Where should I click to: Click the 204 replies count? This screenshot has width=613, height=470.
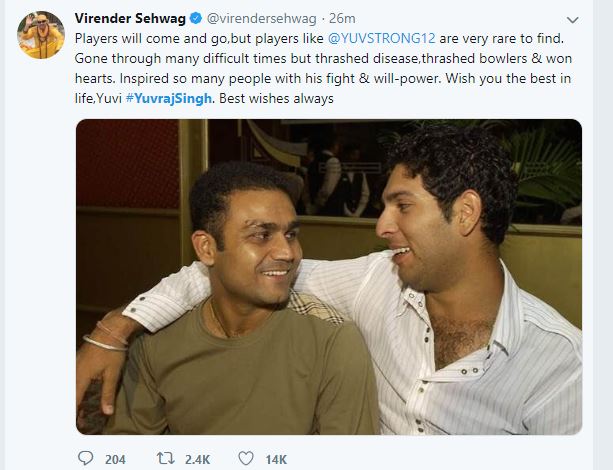click(x=115, y=459)
